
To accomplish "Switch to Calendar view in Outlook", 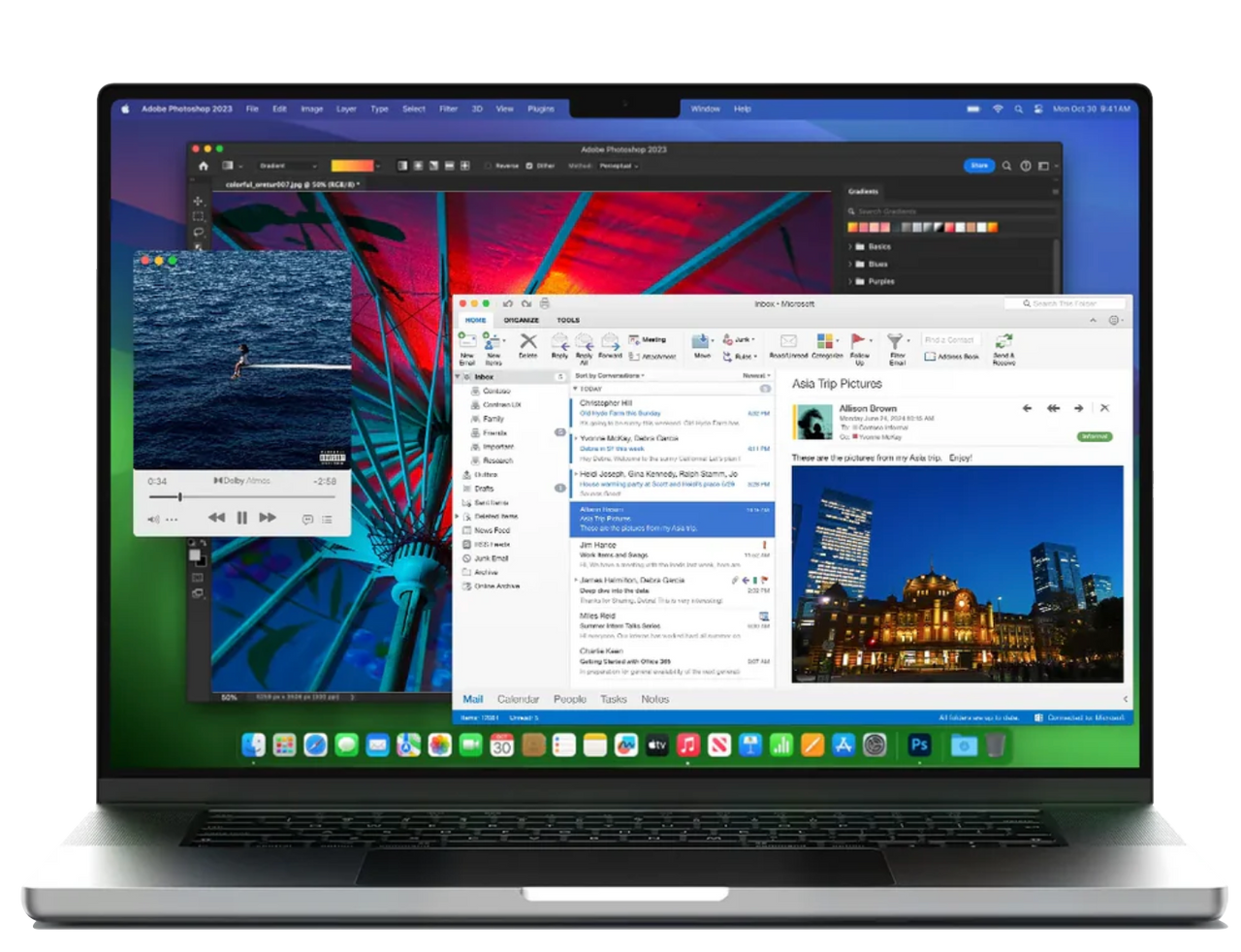I will [518, 699].
